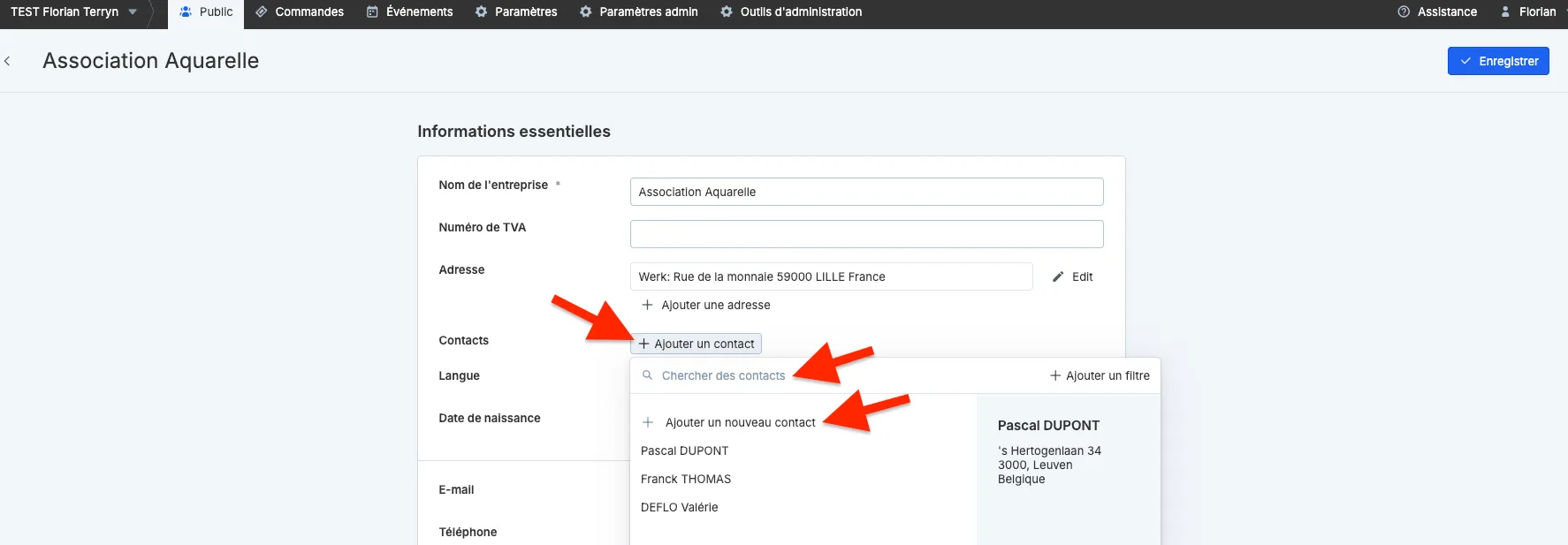Click the Assistance question mark icon

1404,11
